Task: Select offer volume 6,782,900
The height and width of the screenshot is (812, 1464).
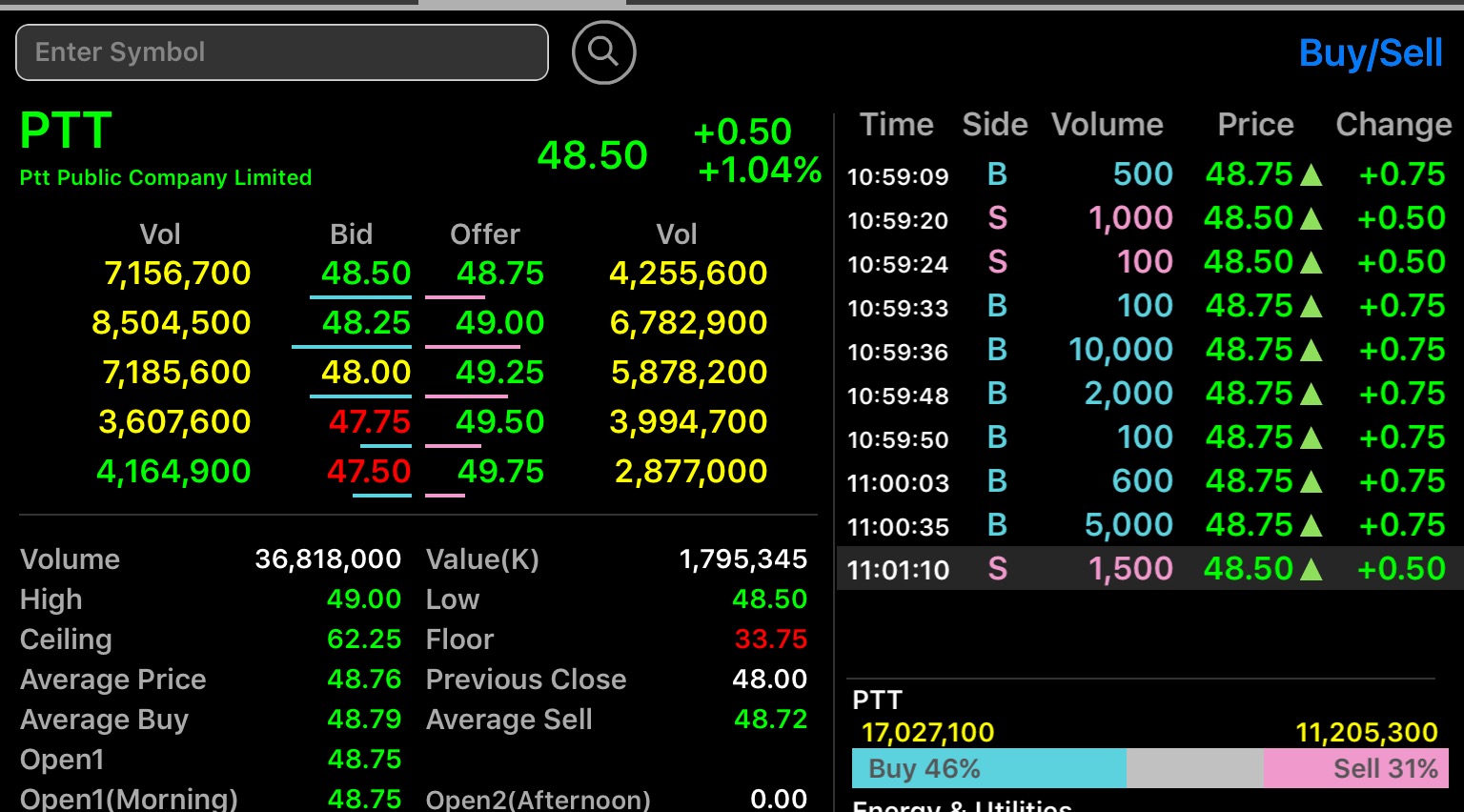Action: tap(688, 323)
